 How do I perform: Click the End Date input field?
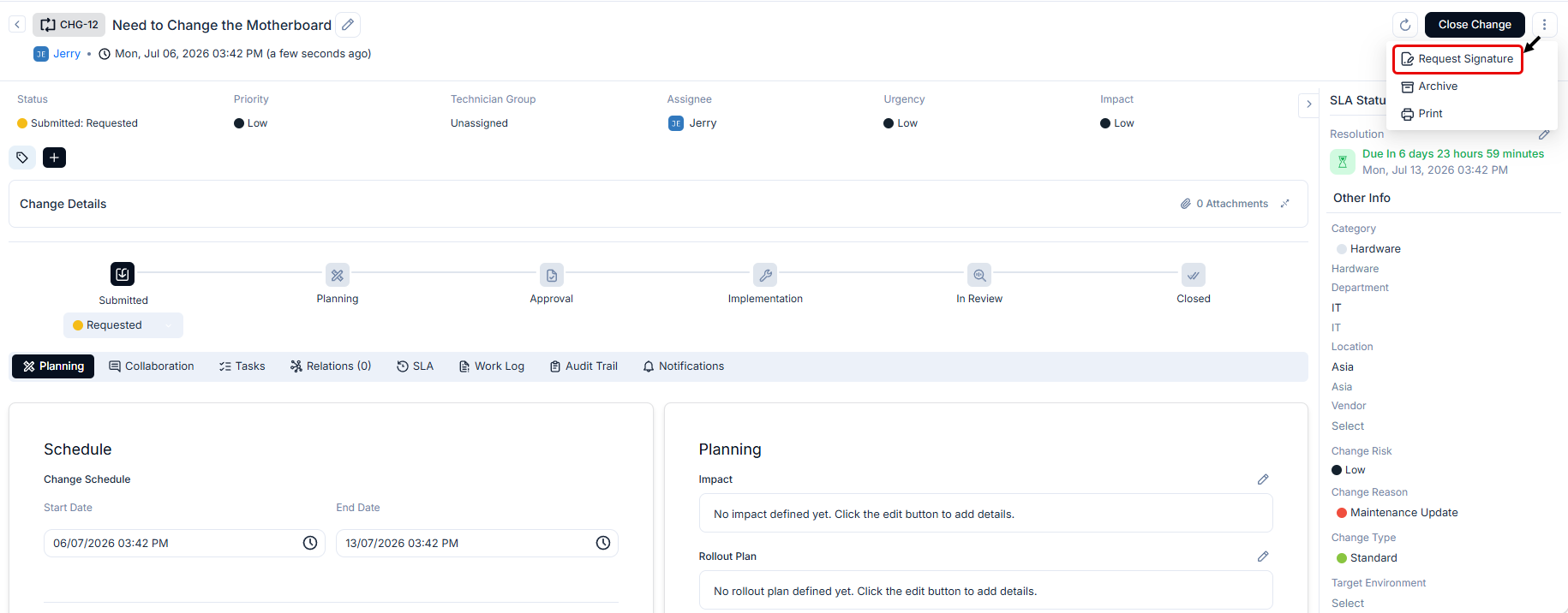(477, 544)
